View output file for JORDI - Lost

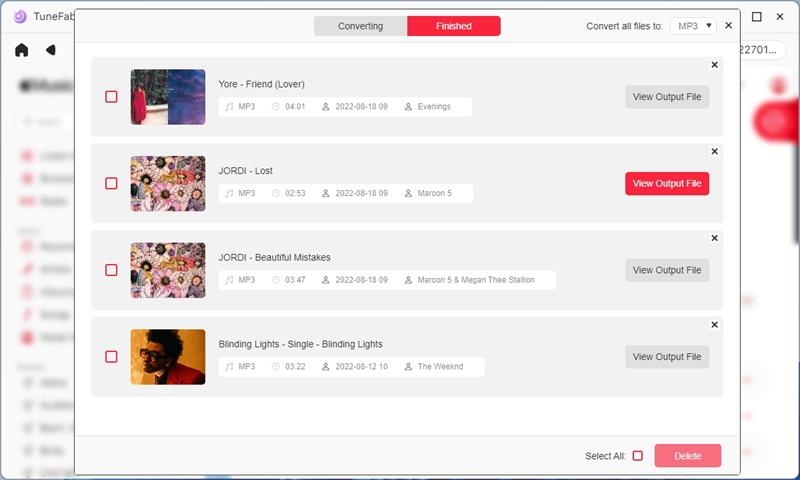pyautogui.click(x=667, y=184)
